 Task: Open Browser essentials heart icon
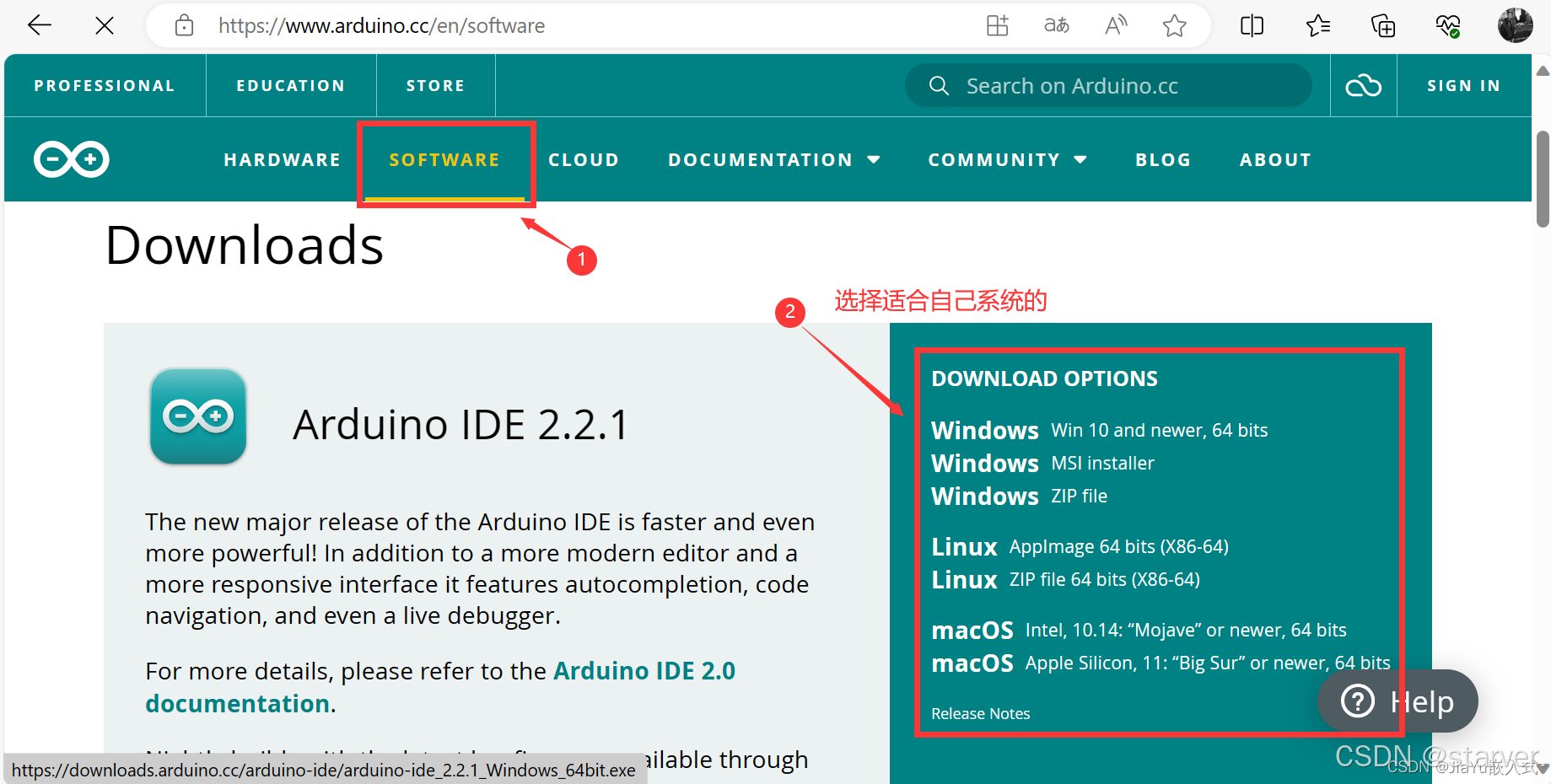(1448, 26)
